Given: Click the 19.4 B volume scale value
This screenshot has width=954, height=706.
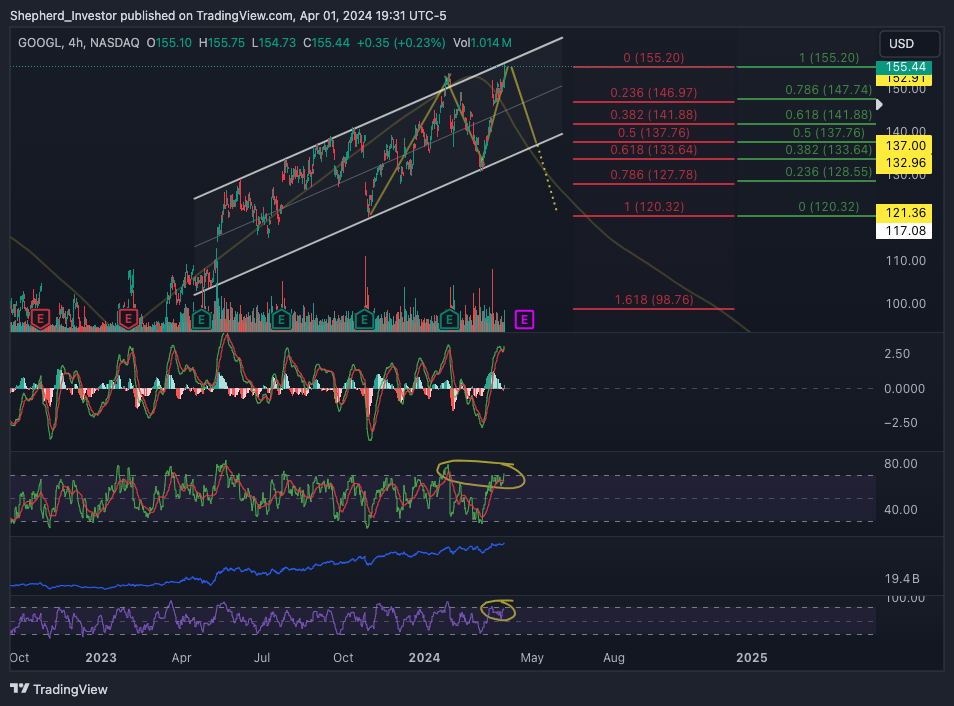Looking at the screenshot, I should 902,579.
